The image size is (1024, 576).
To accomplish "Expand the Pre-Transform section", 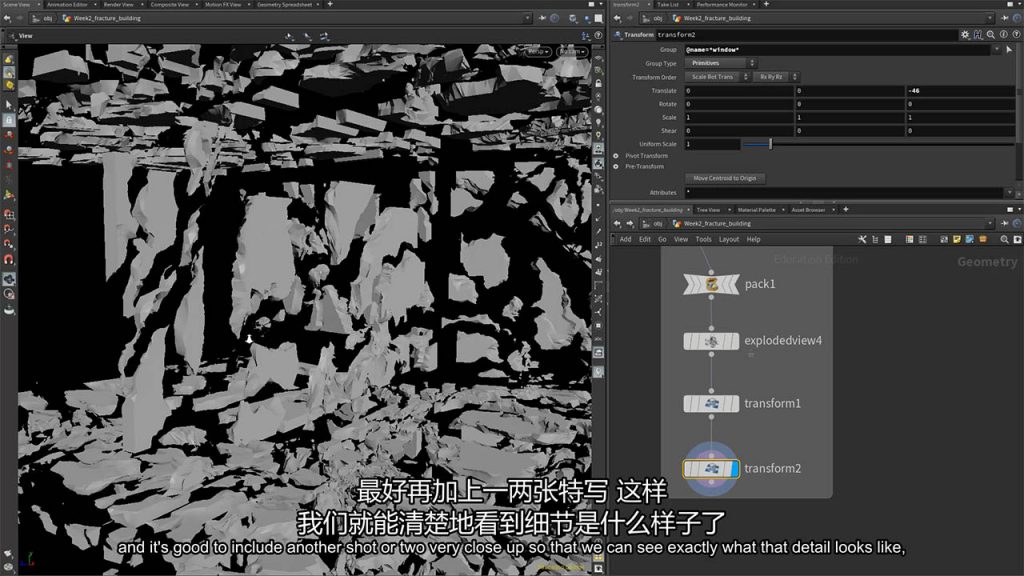I will [615, 167].
